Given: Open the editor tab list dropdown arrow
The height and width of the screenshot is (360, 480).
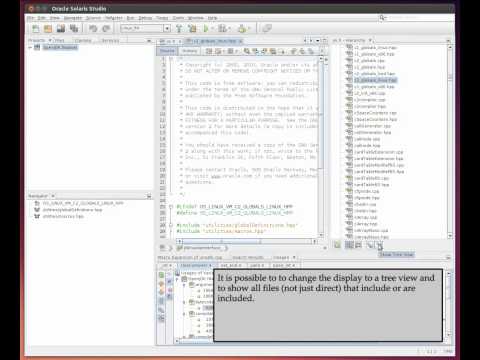Looking at the screenshot, I should pos(318,41).
